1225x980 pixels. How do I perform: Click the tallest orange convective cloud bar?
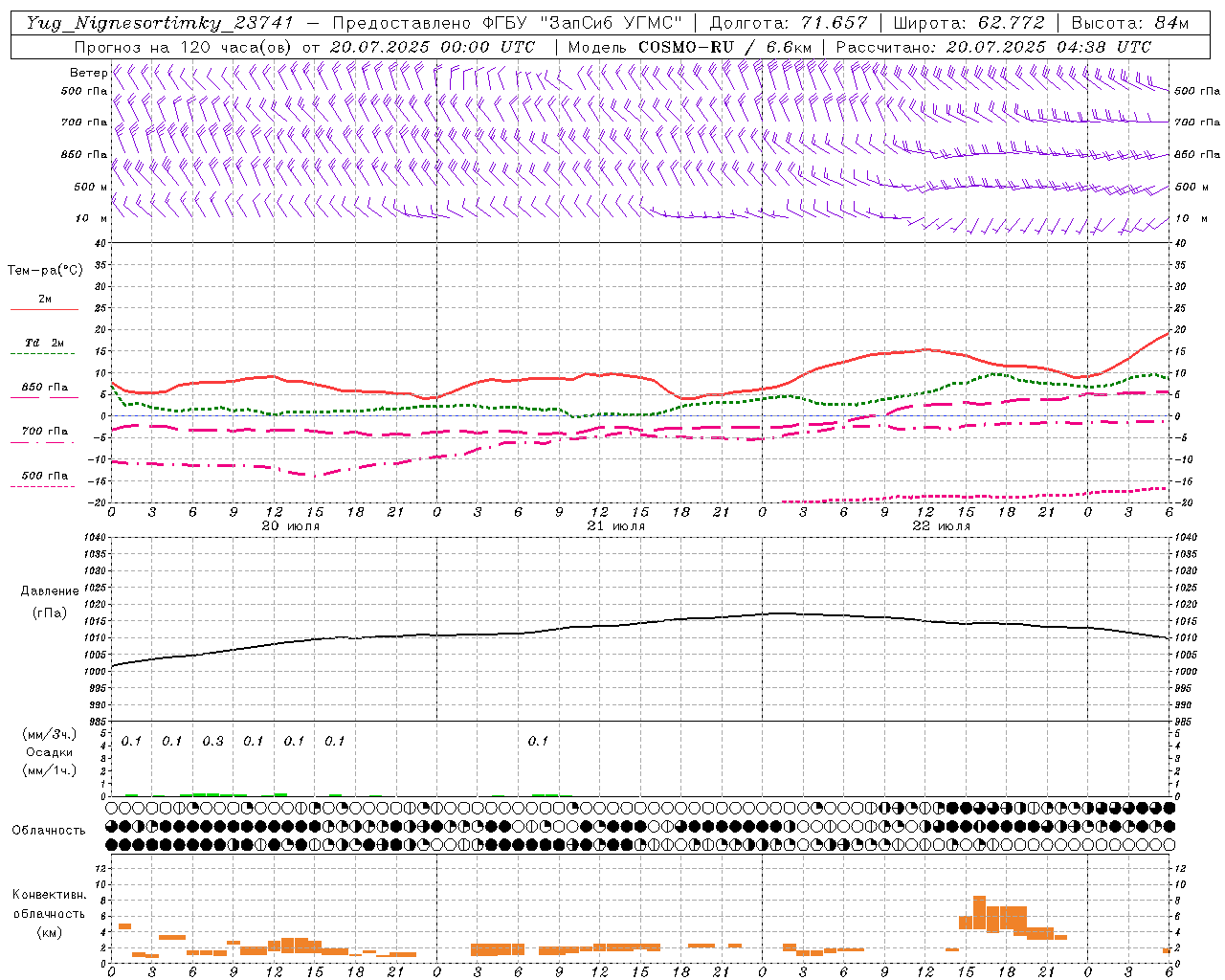coord(979,912)
